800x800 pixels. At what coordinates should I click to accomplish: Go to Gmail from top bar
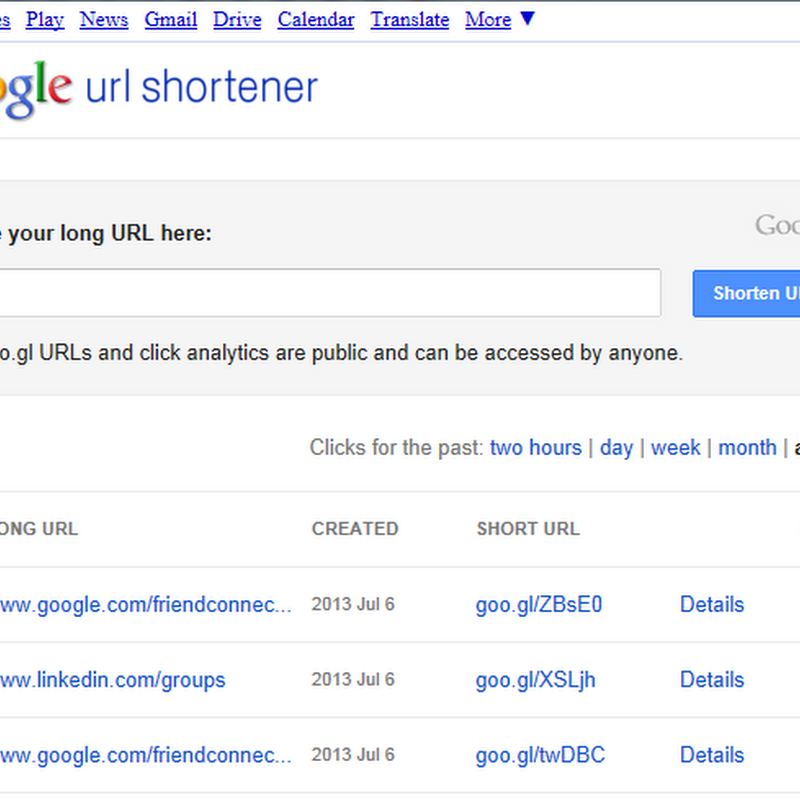171,19
